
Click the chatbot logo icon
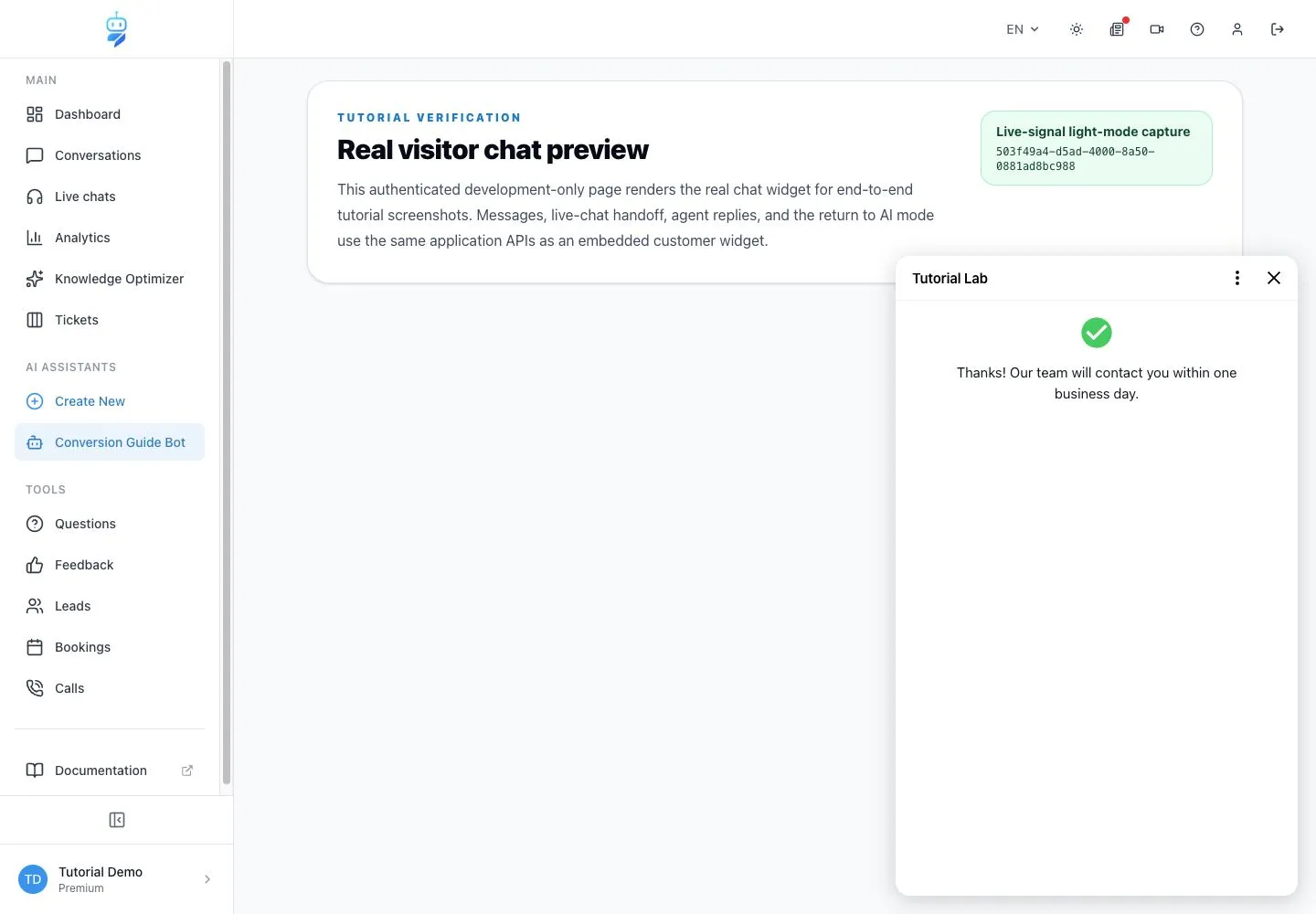click(116, 29)
